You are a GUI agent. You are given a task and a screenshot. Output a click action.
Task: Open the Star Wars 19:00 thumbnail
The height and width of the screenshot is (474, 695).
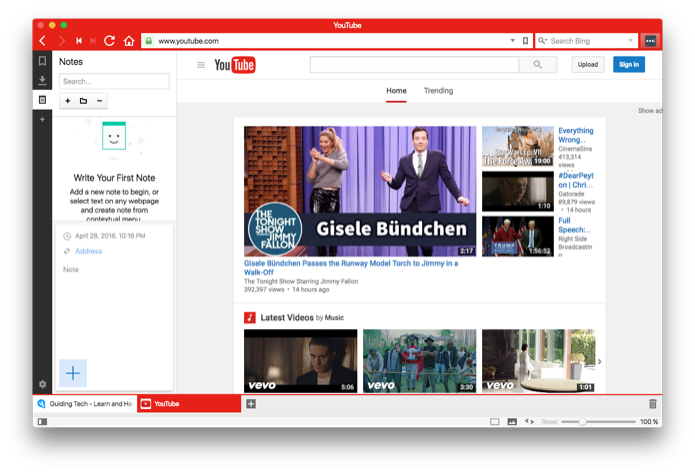[x=518, y=146]
